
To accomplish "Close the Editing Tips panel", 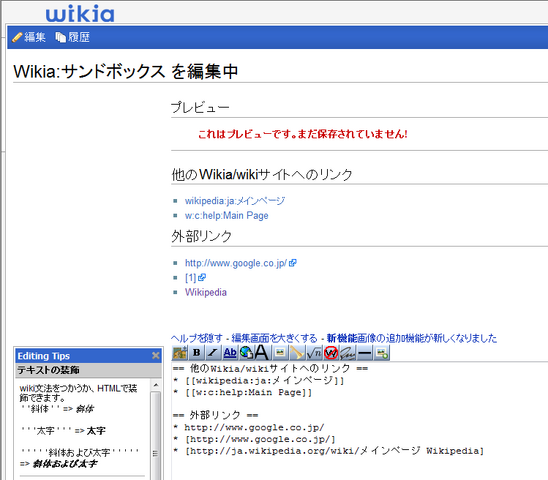I will click(156, 356).
